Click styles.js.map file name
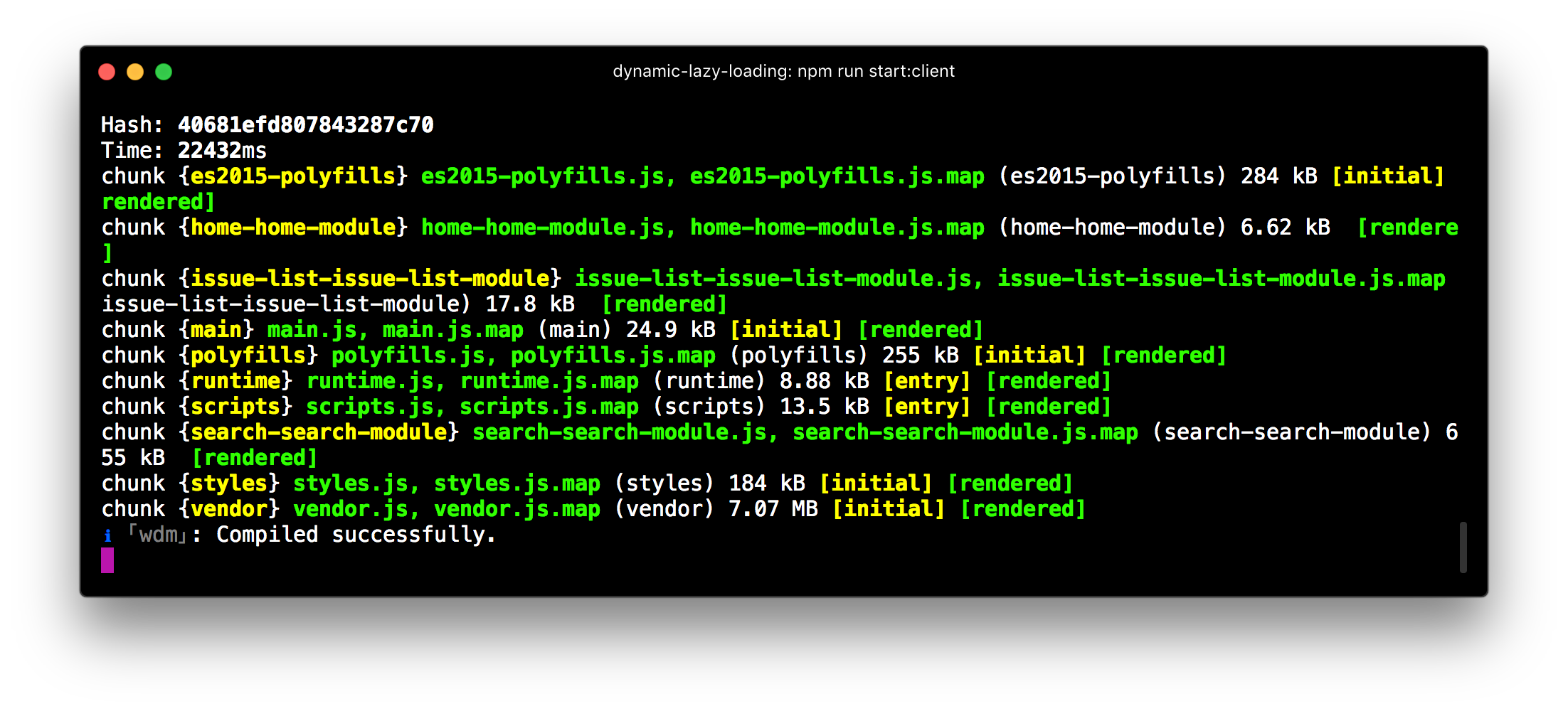This screenshot has height=711, width=1568. point(517,483)
